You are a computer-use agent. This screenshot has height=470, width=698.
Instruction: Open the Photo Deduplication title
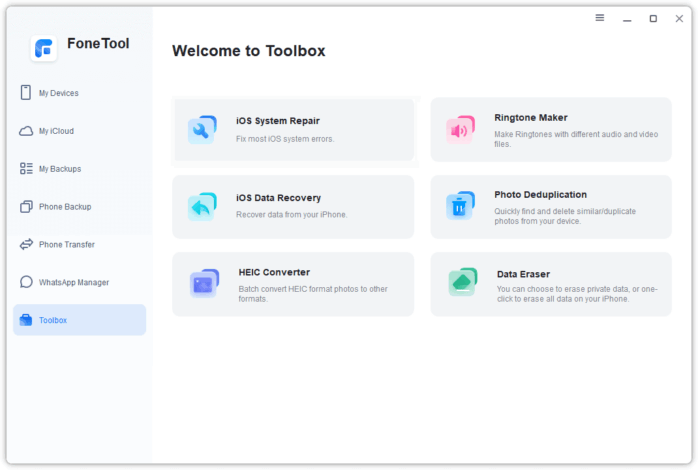coord(540,194)
